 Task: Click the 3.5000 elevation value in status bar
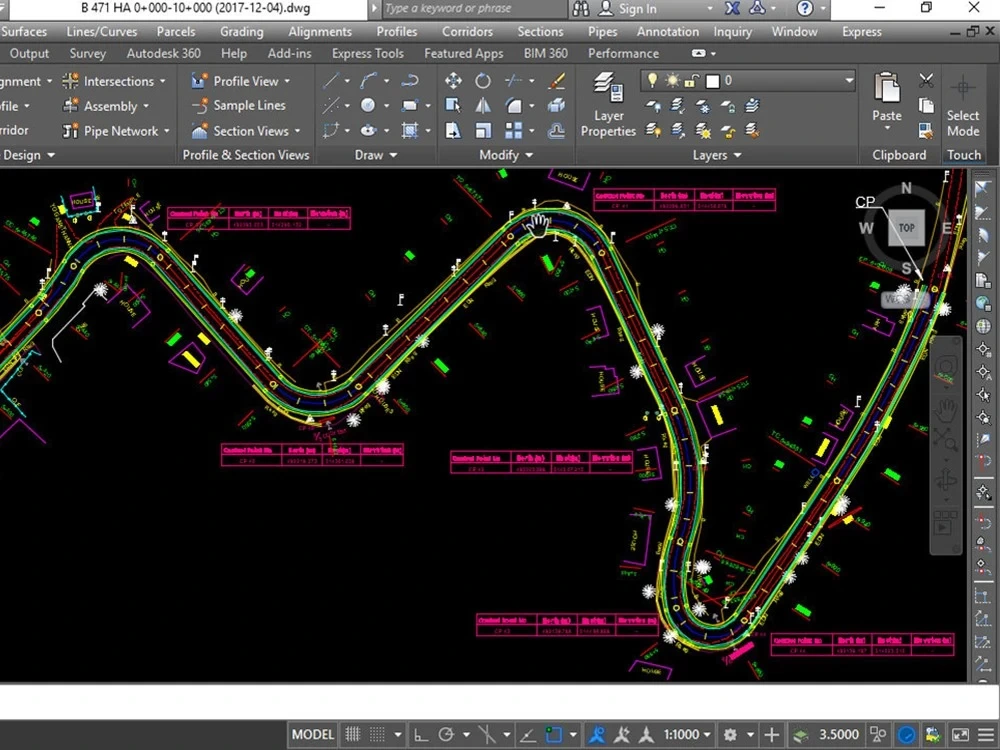coord(838,735)
